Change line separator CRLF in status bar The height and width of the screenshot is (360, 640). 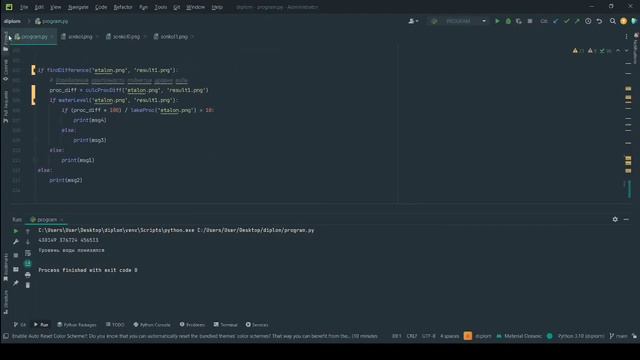[411, 336]
